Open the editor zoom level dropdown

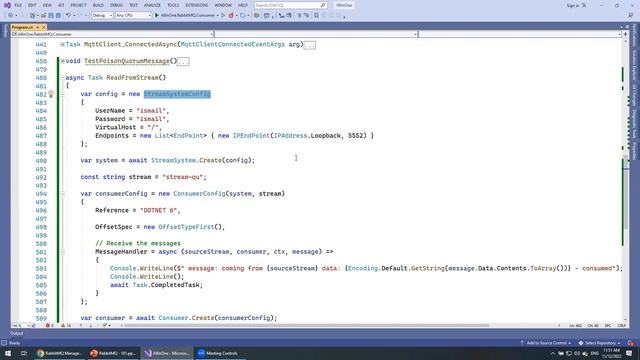21,326
